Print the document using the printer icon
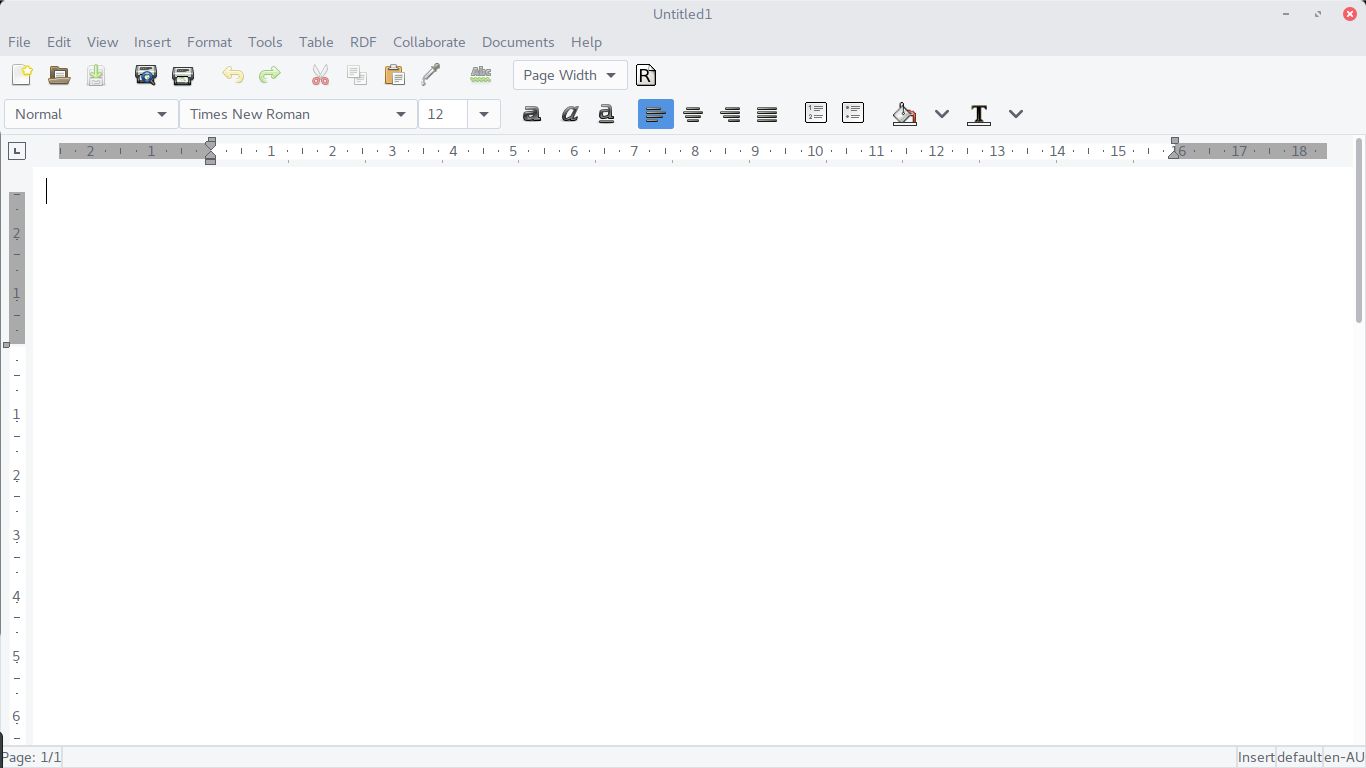The width and height of the screenshot is (1366, 768). (x=183, y=75)
